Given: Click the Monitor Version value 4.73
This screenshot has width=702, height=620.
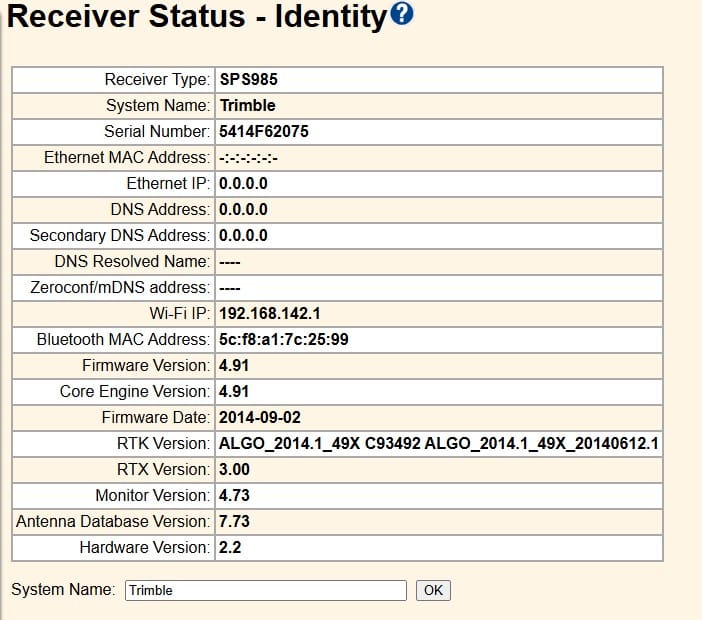Looking at the screenshot, I should point(234,495).
